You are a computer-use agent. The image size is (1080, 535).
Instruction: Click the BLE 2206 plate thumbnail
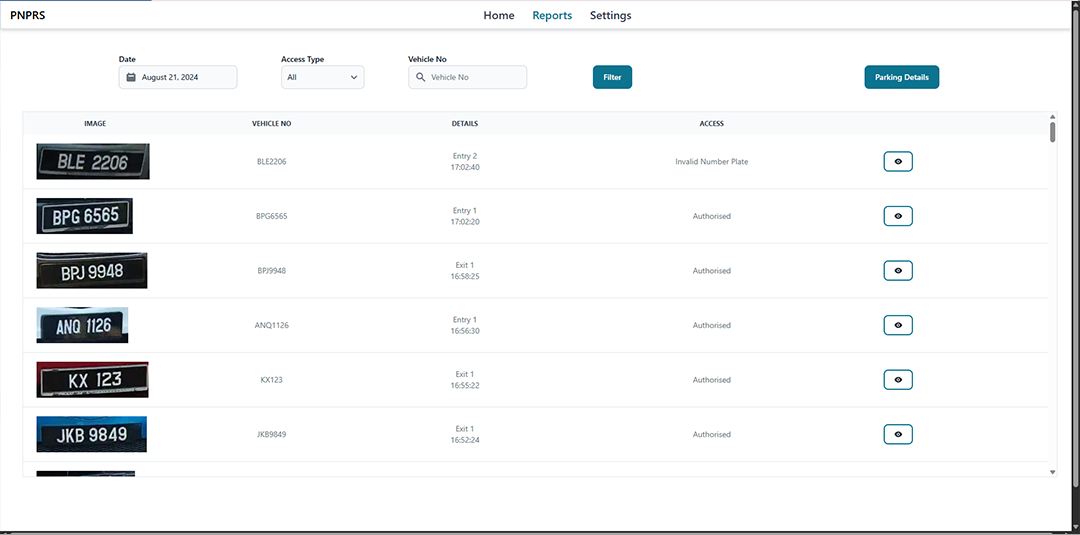pos(93,161)
